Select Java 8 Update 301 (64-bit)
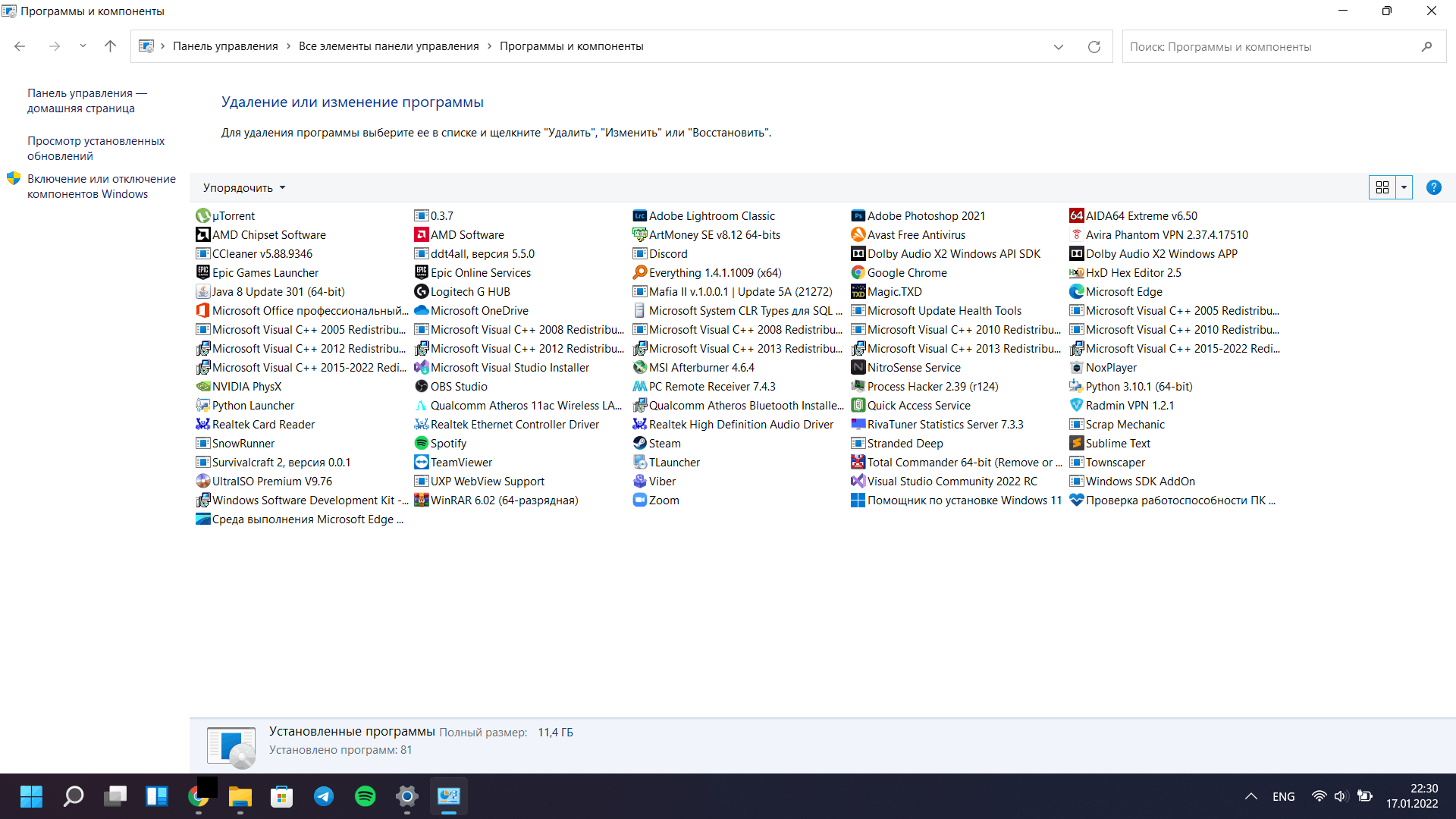The width and height of the screenshot is (1456, 819). (x=271, y=292)
